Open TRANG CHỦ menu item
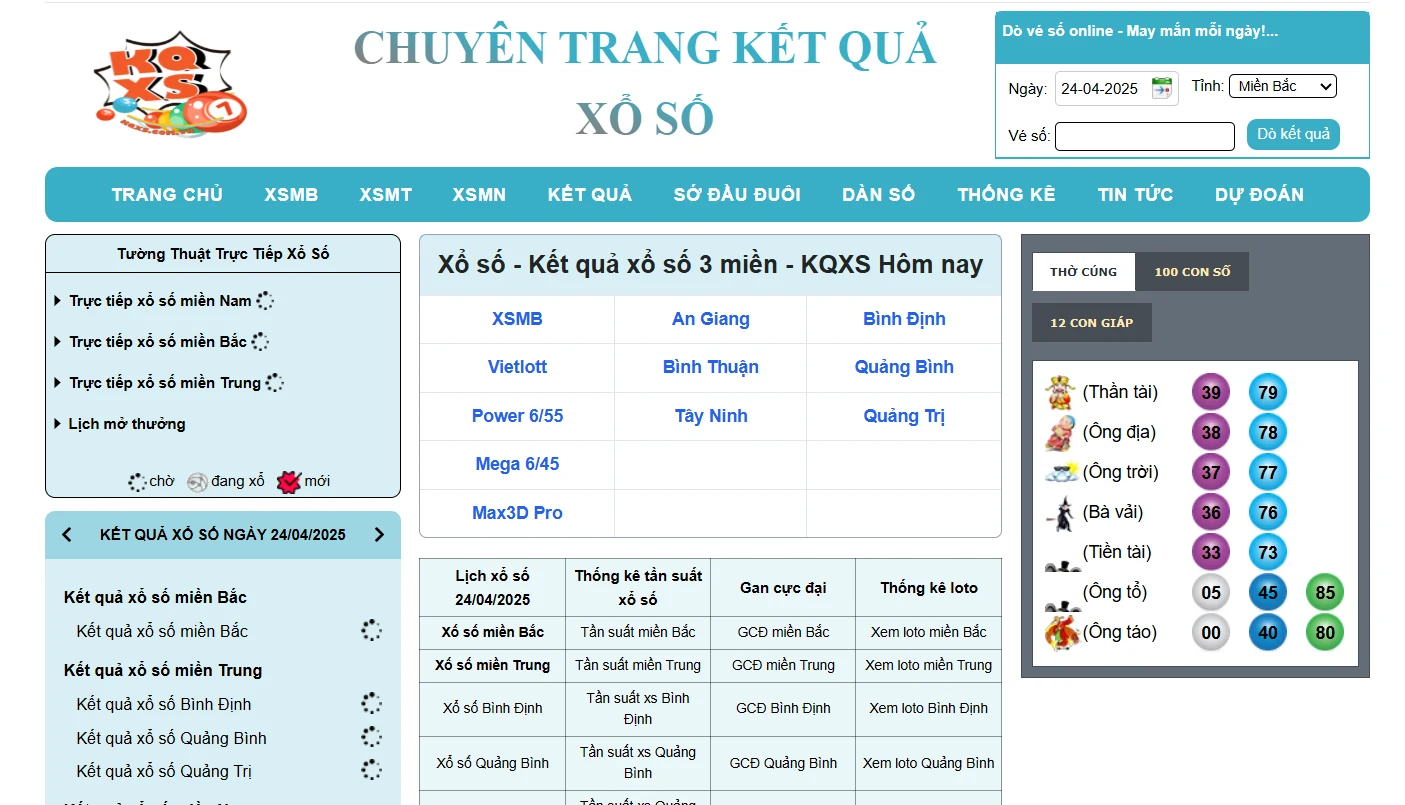 167,195
